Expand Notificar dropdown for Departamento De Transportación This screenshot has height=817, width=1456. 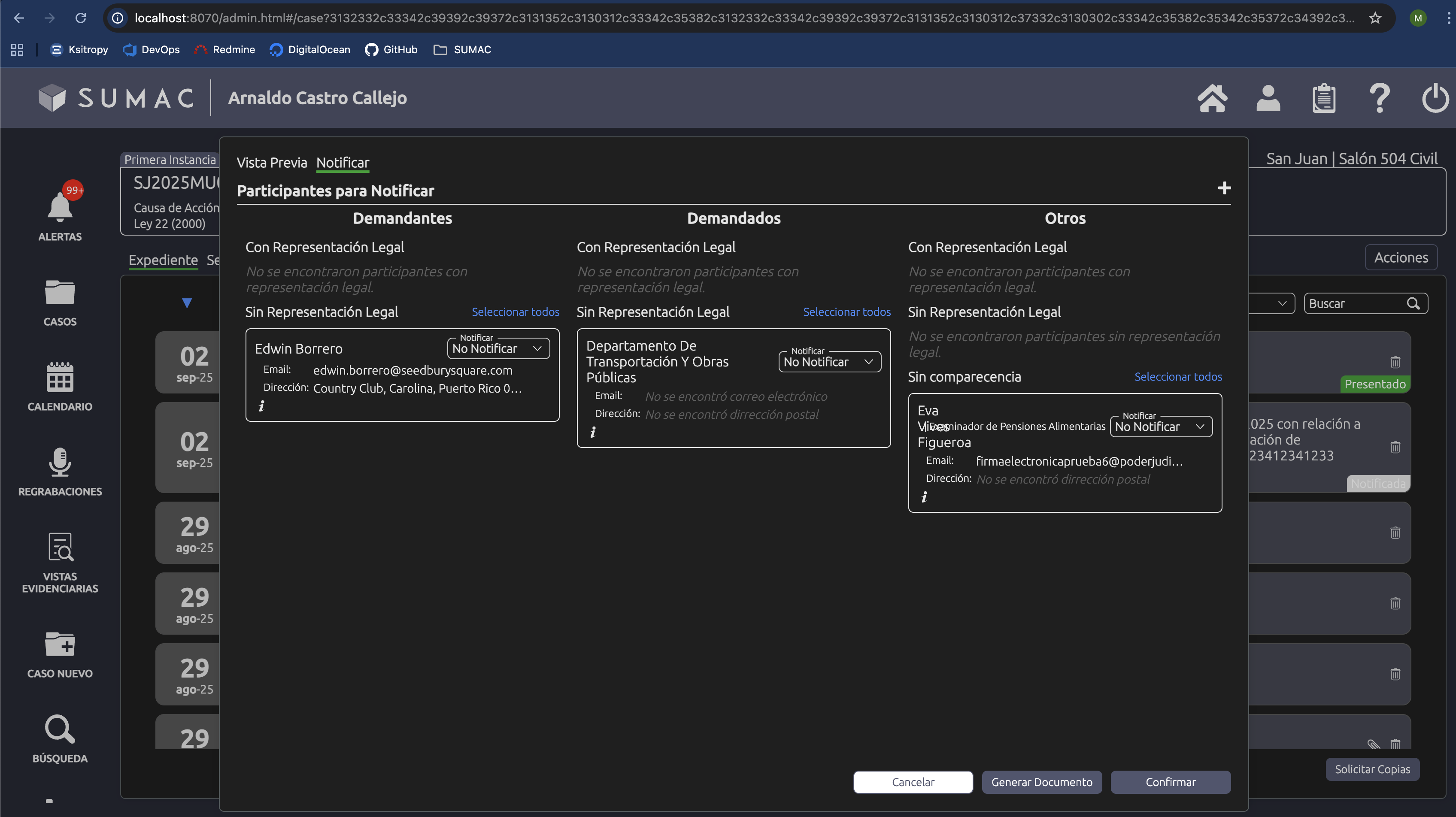(x=829, y=362)
